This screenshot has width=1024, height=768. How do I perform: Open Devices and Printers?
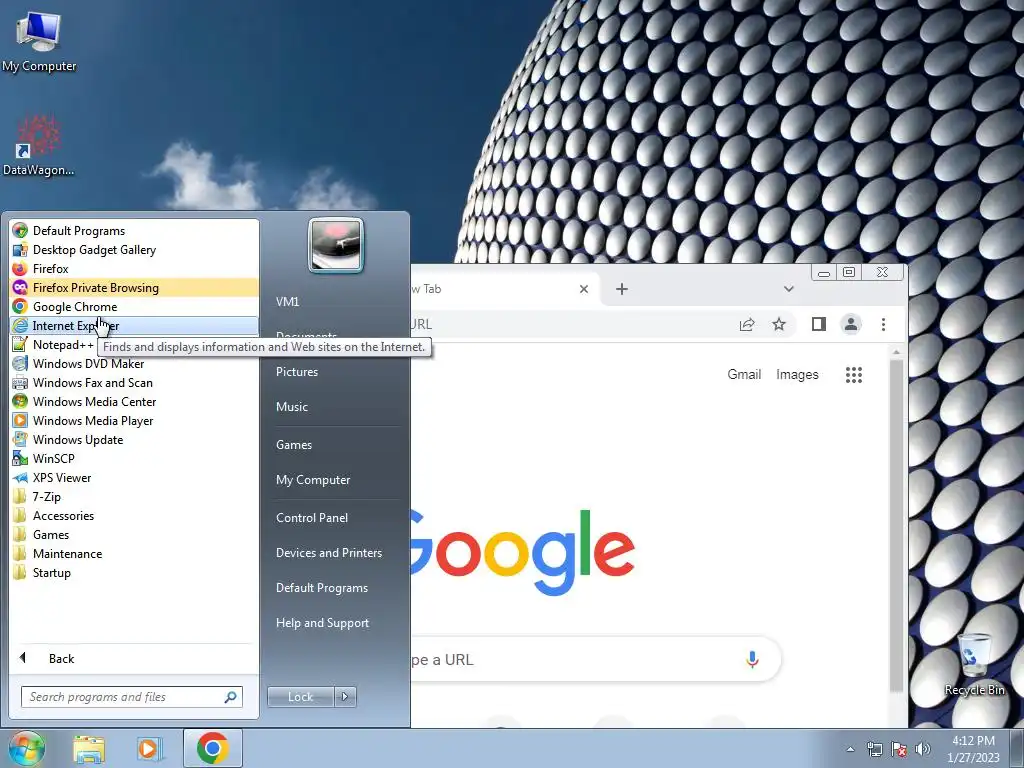coord(336,553)
